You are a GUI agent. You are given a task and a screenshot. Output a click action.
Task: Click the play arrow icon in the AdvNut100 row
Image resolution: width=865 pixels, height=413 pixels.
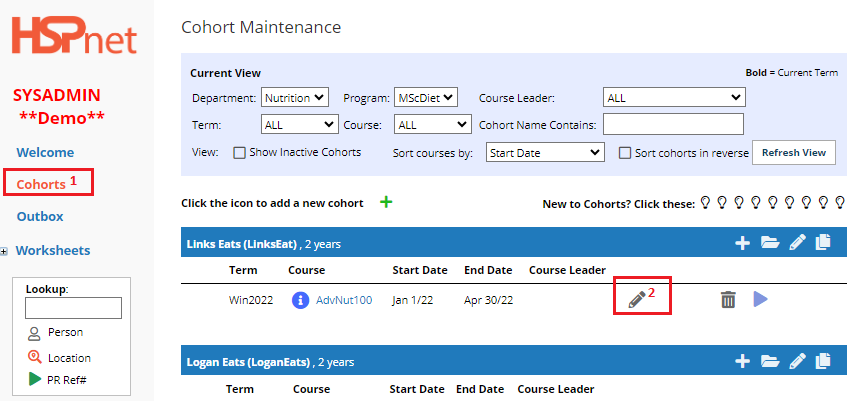point(761,299)
